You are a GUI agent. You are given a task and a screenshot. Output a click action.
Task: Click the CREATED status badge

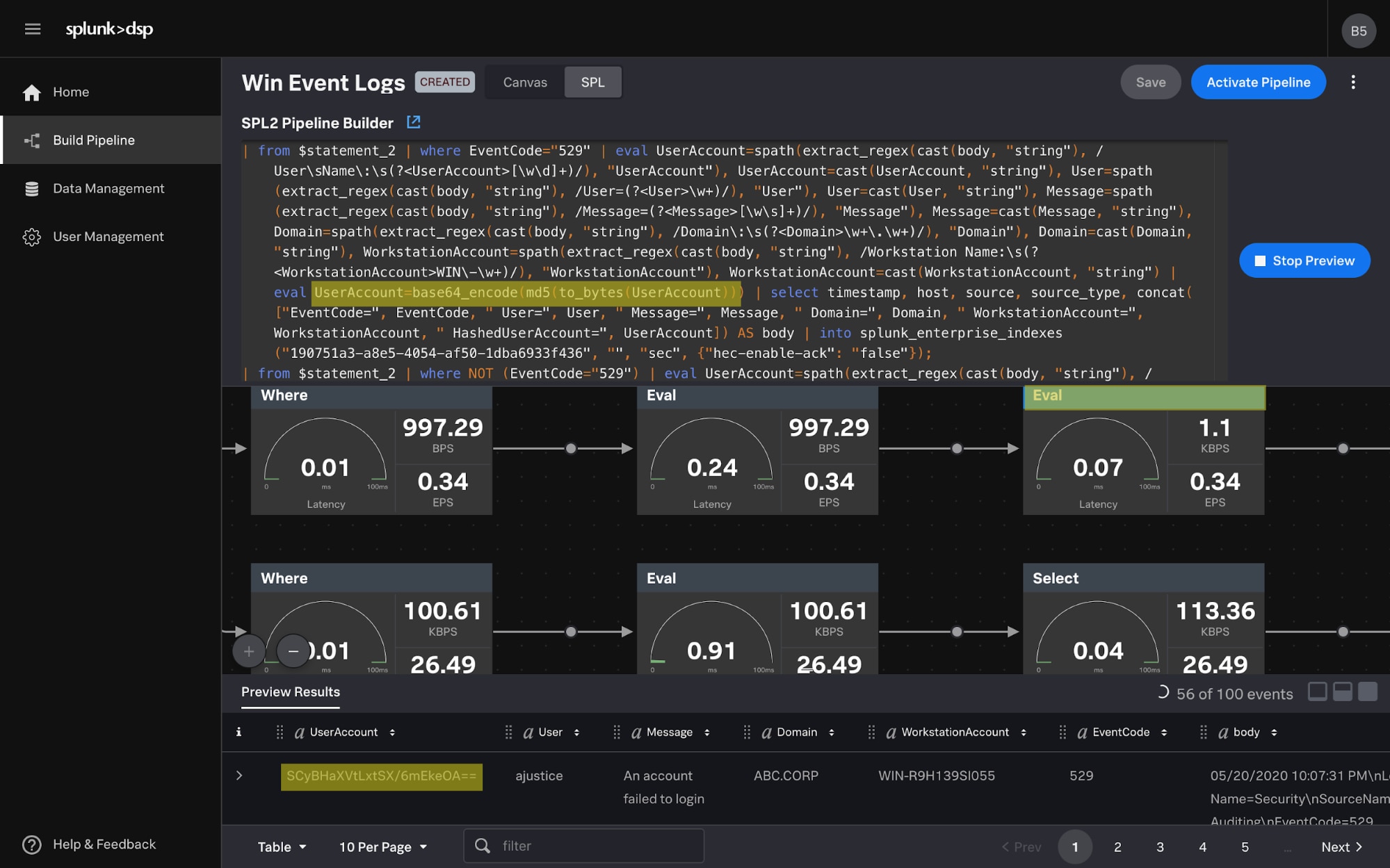445,82
